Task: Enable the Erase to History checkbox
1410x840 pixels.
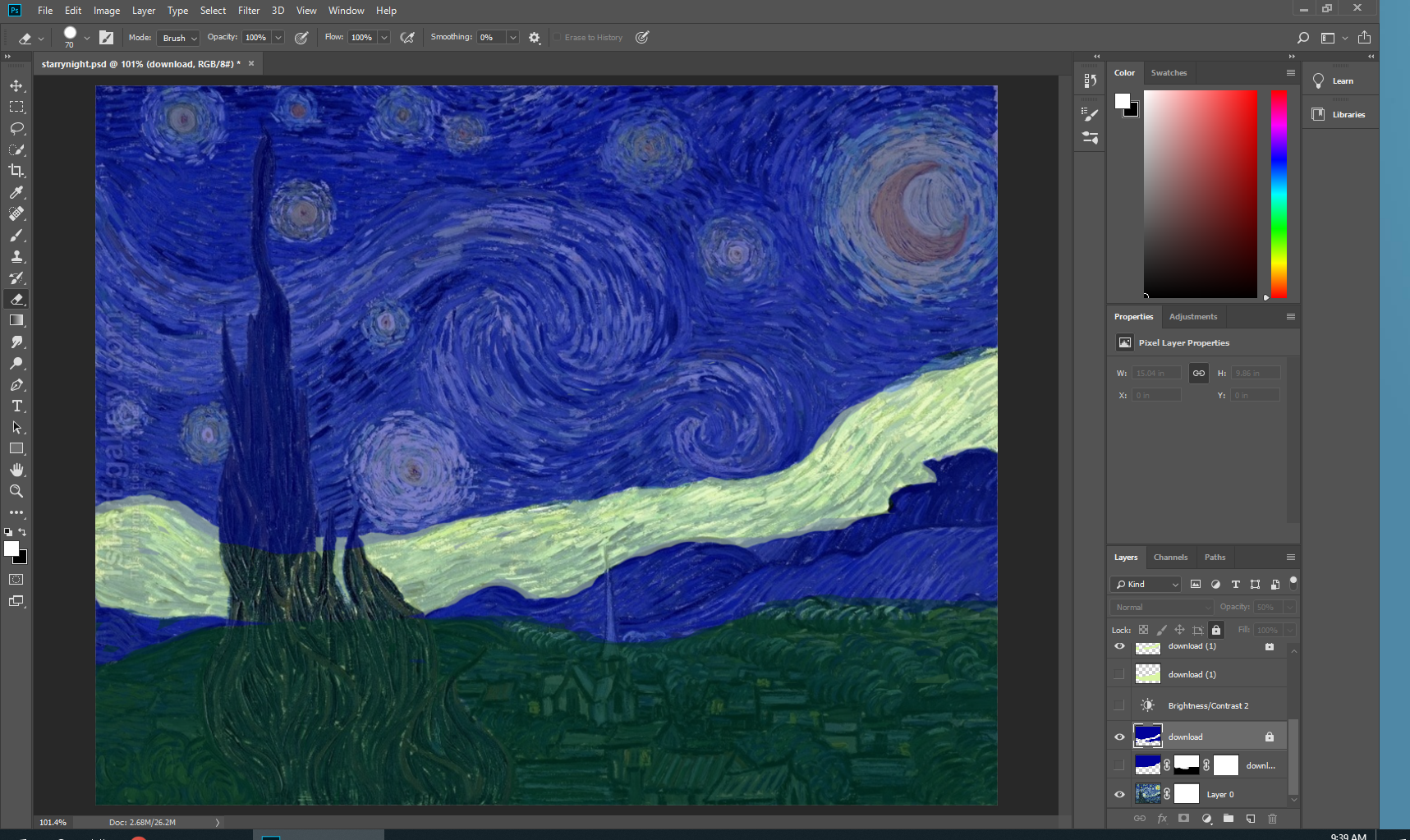Action: 557,38
